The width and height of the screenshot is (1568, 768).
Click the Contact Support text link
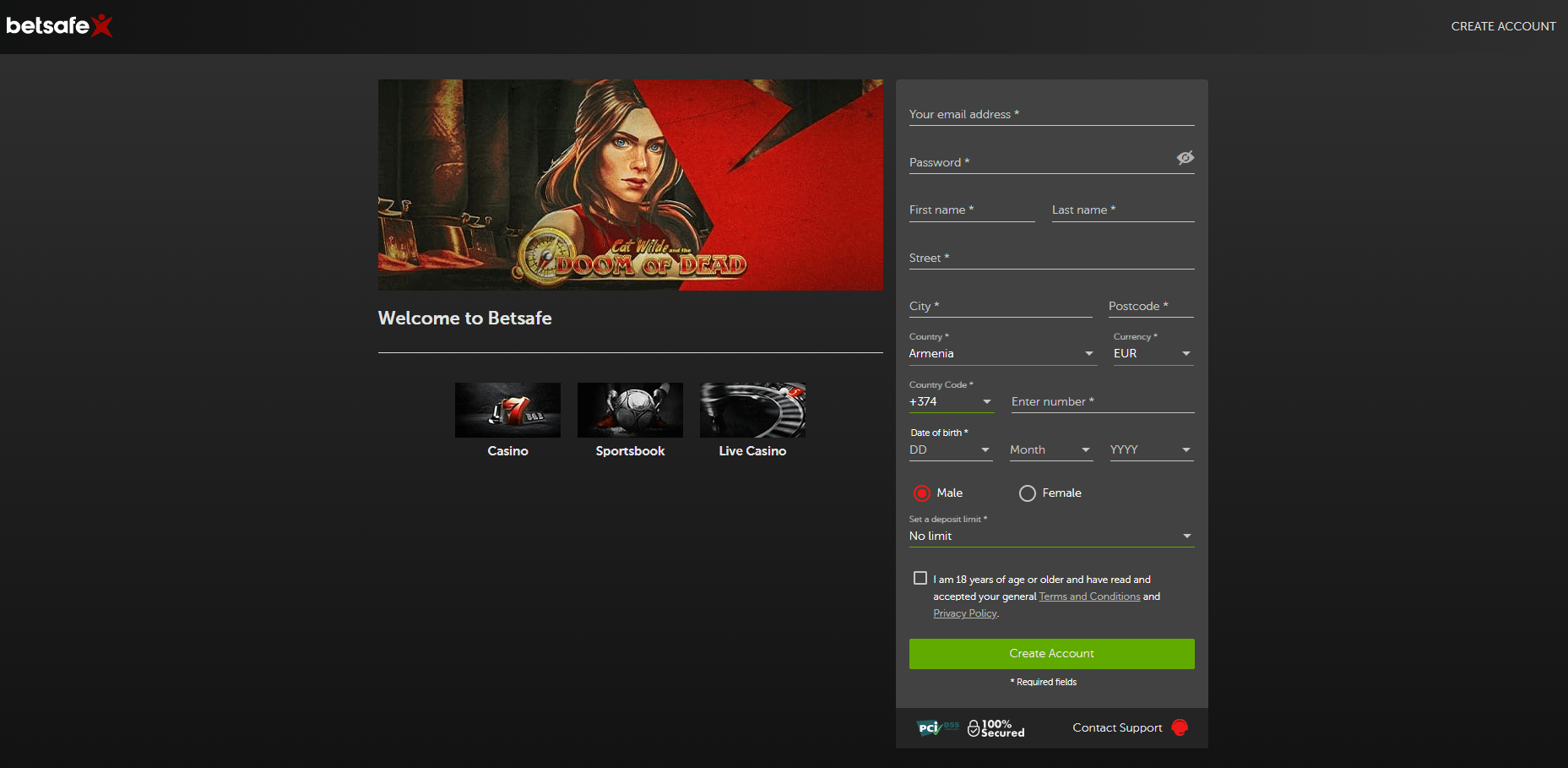[1117, 727]
